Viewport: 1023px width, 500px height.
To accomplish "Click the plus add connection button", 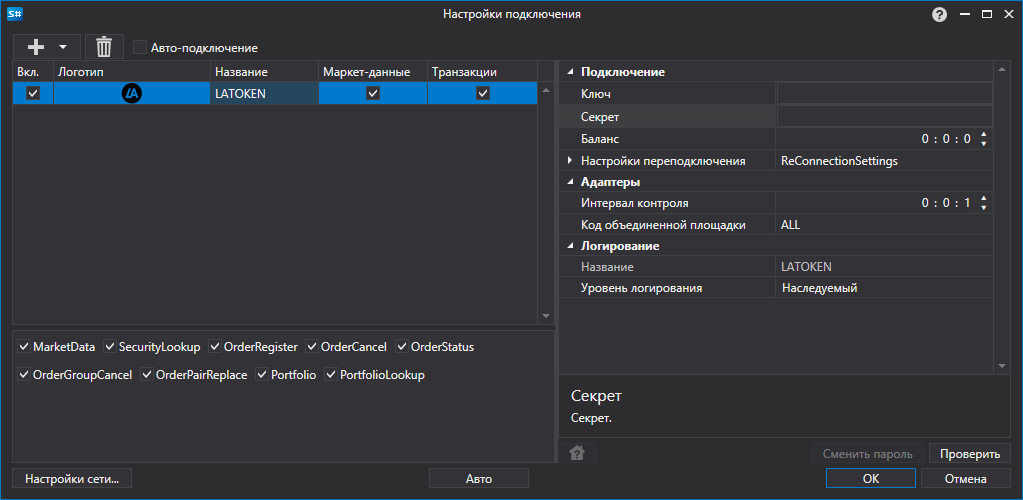I will (x=35, y=47).
